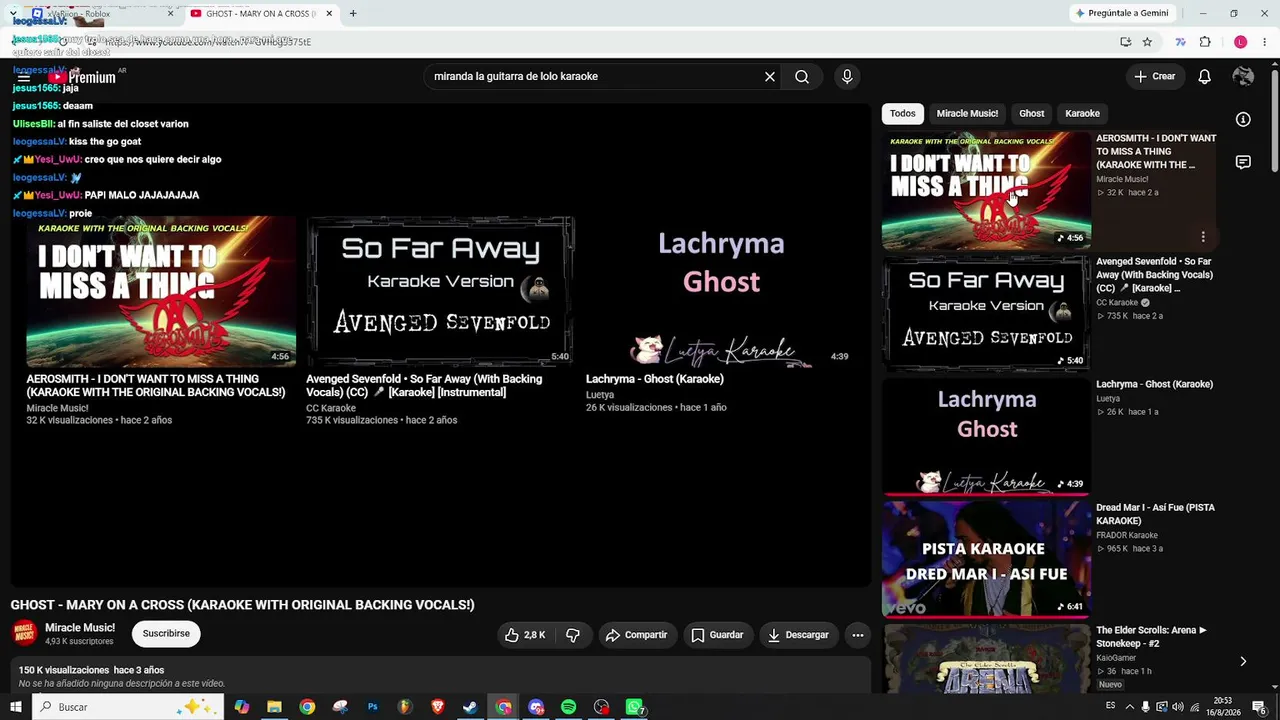Image resolution: width=1280 pixels, height=720 pixels.
Task: Clear the YouTube search query
Action: (x=770, y=77)
